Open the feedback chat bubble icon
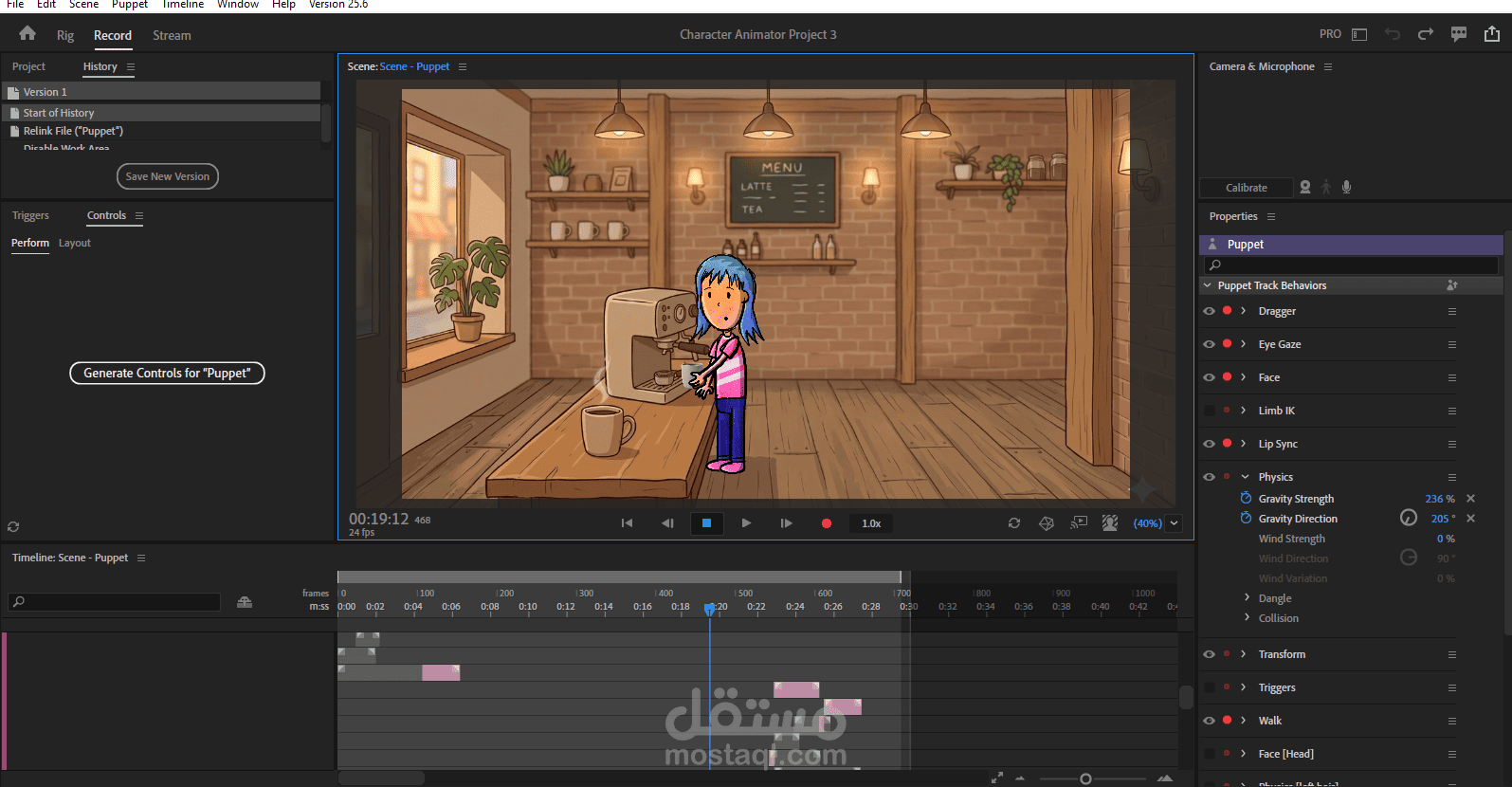Screen dimensions: 1512x787 (x=1459, y=34)
